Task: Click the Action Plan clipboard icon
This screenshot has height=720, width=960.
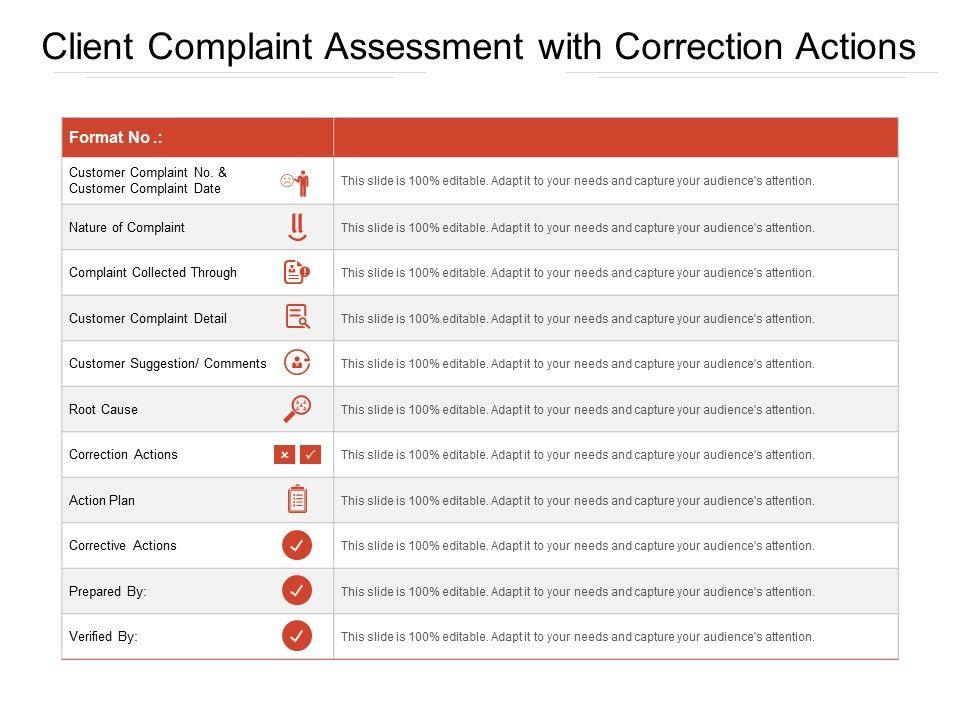Action: click(297, 498)
